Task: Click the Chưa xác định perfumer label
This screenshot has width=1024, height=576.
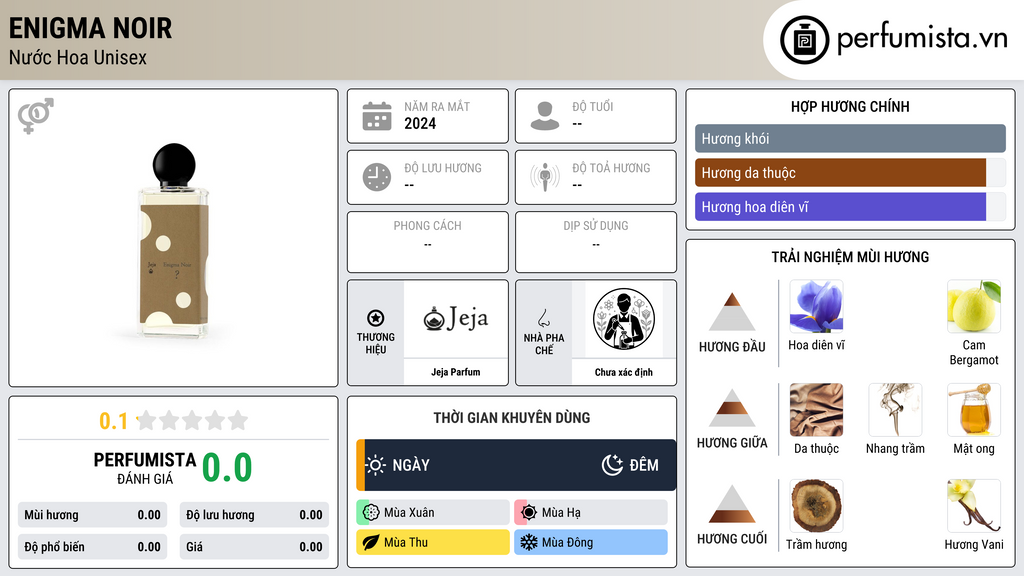Action: tap(624, 372)
